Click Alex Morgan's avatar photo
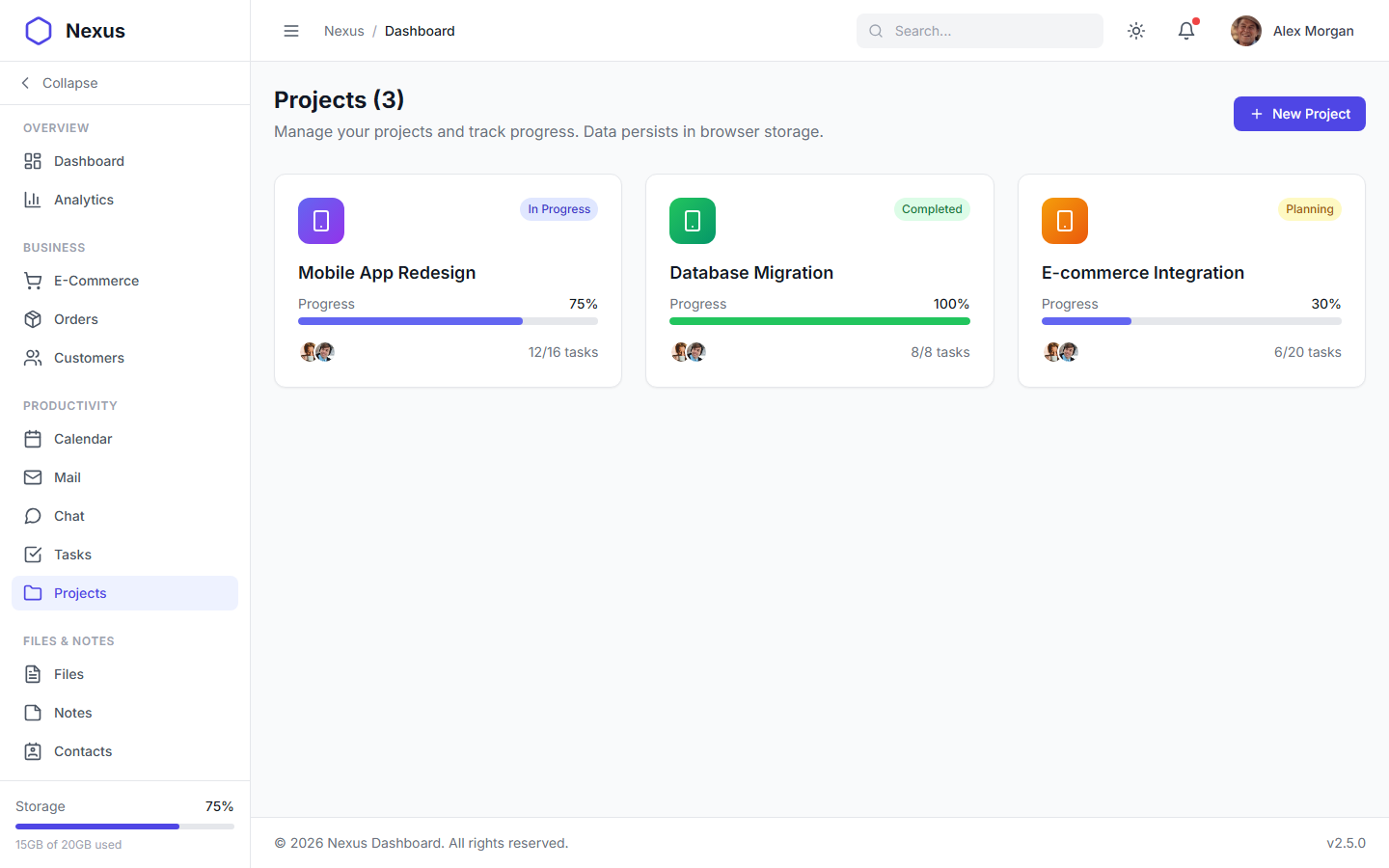This screenshot has width=1389, height=868. click(1246, 31)
